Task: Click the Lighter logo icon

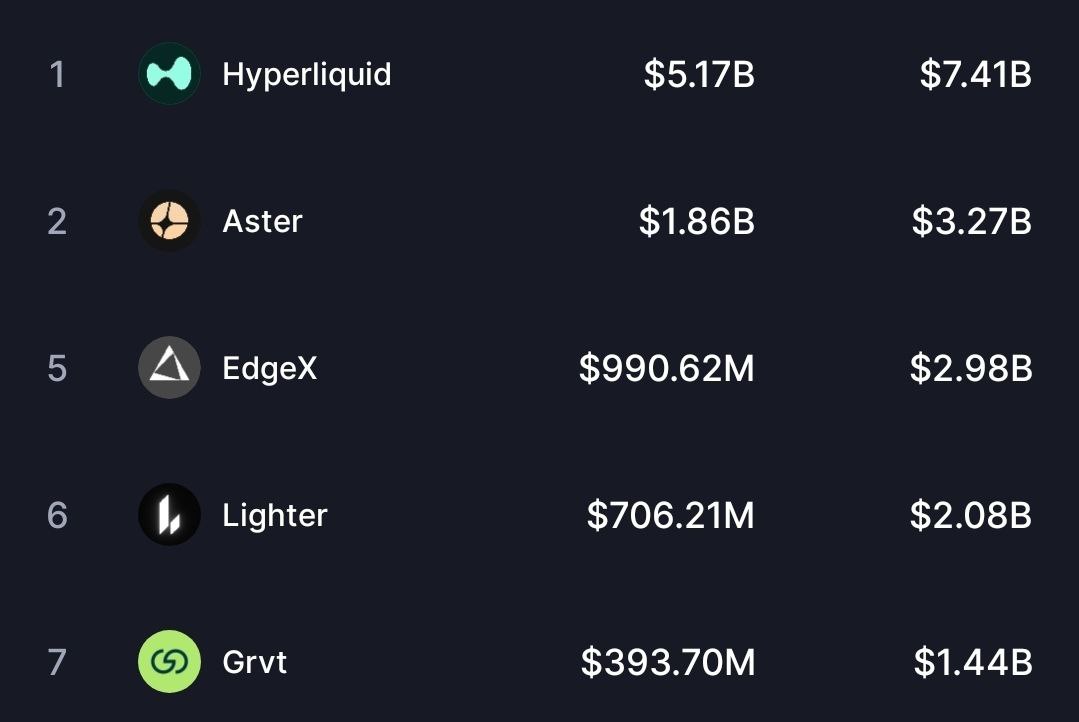Action: click(169, 515)
